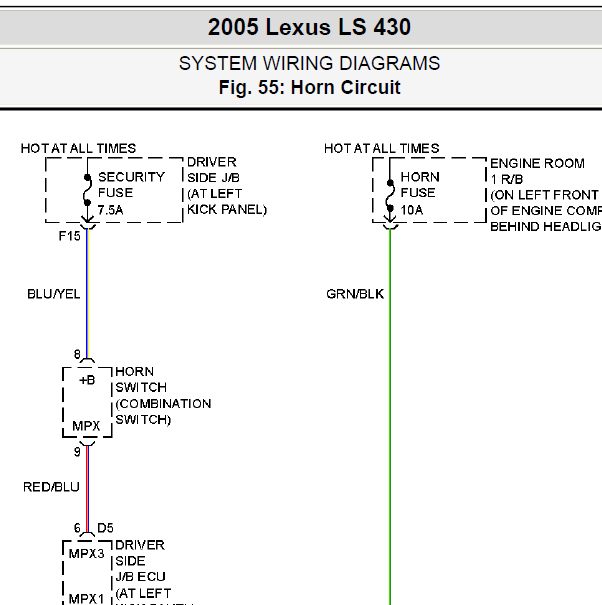Click the 'ENGINE ROOM 1 R/B' label
This screenshot has height=605, width=602.
(x=537, y=171)
